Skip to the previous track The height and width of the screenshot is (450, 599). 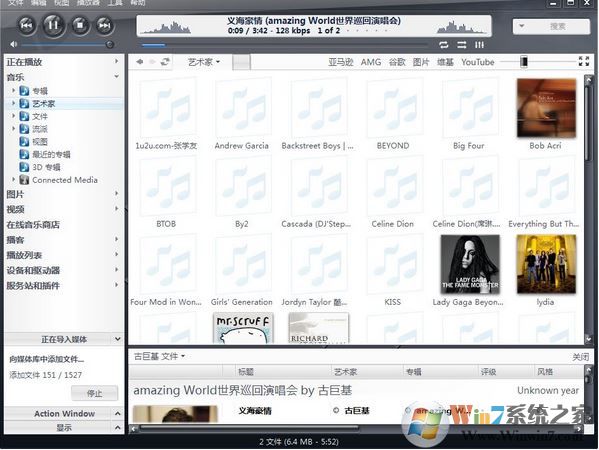coord(26,26)
